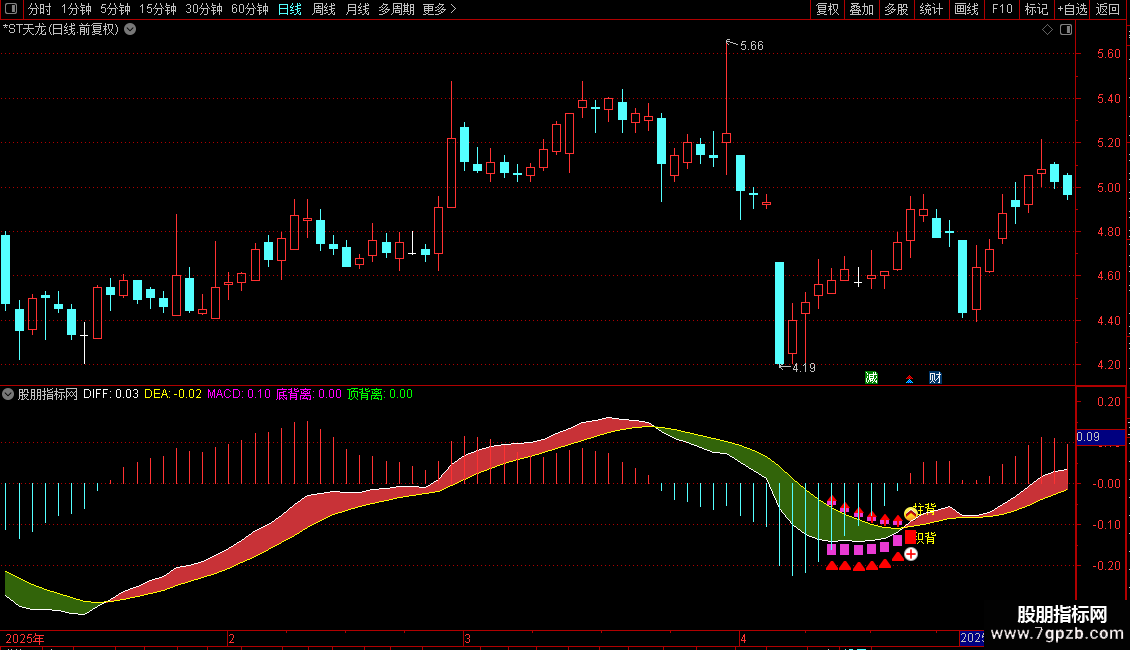The image size is (1130, 650).
Task: Select the 1分钟 period tab
Action: [x=76, y=9]
